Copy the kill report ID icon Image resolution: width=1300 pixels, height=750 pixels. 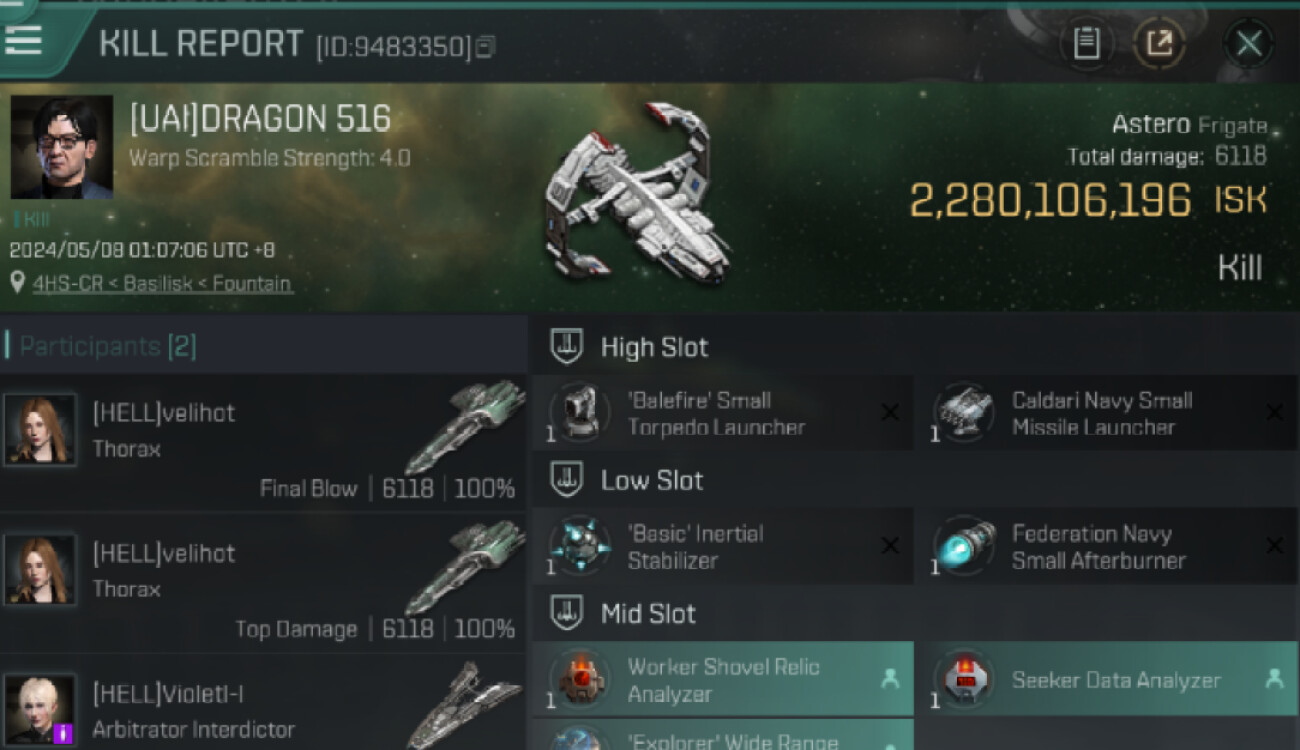click(x=485, y=46)
